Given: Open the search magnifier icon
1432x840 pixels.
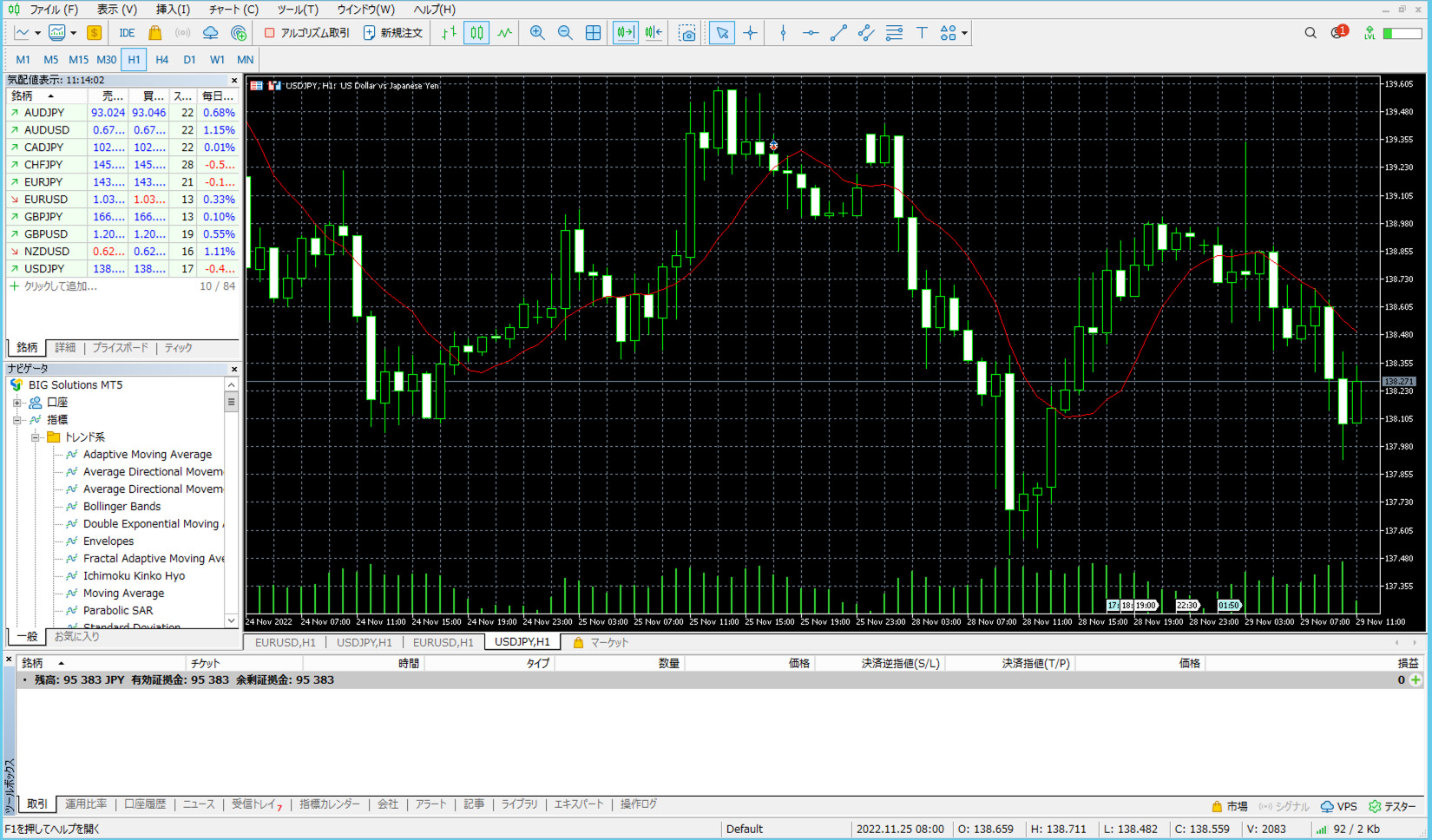Looking at the screenshot, I should 1310,33.
